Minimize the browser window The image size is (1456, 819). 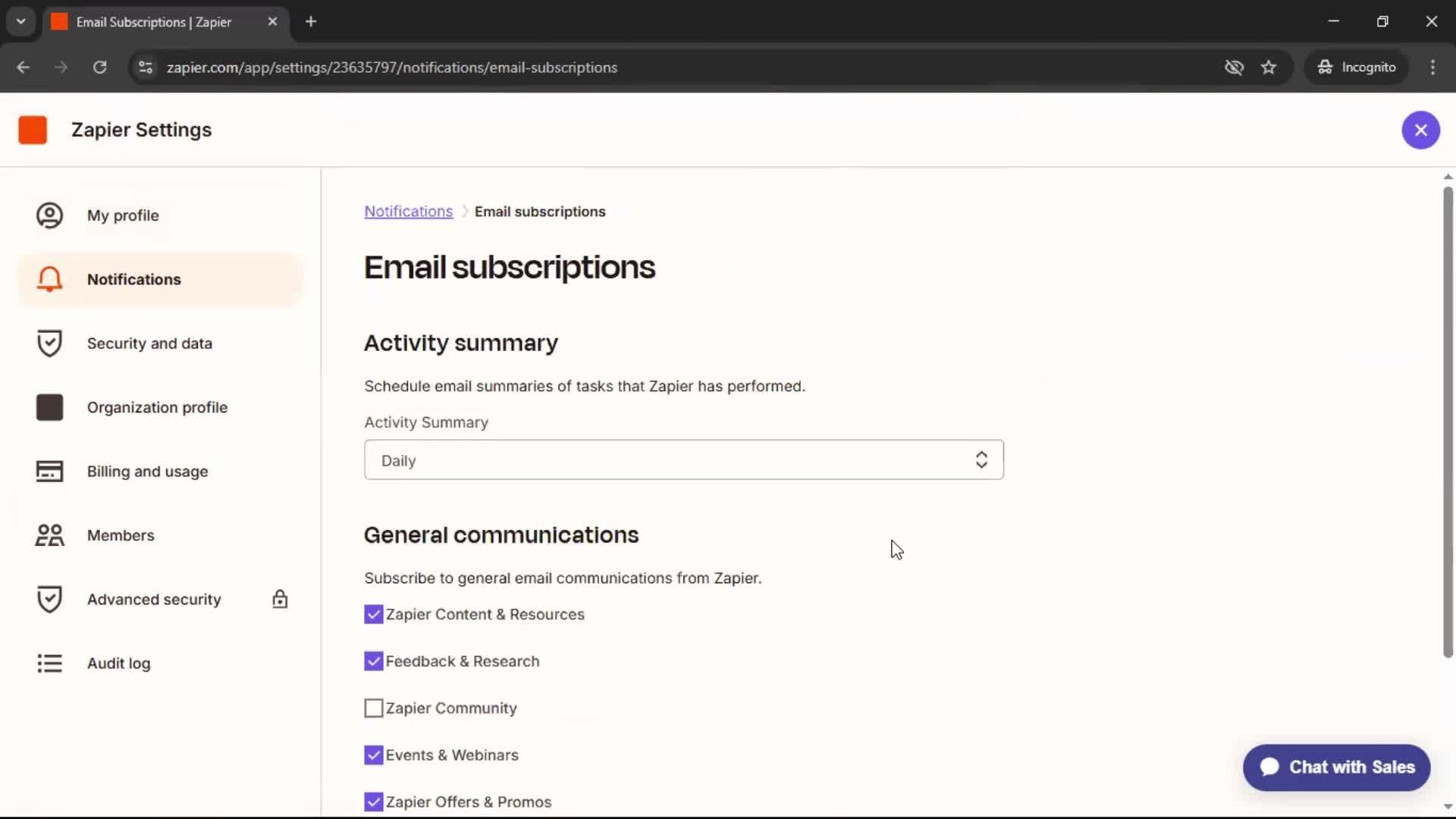tap(1334, 21)
